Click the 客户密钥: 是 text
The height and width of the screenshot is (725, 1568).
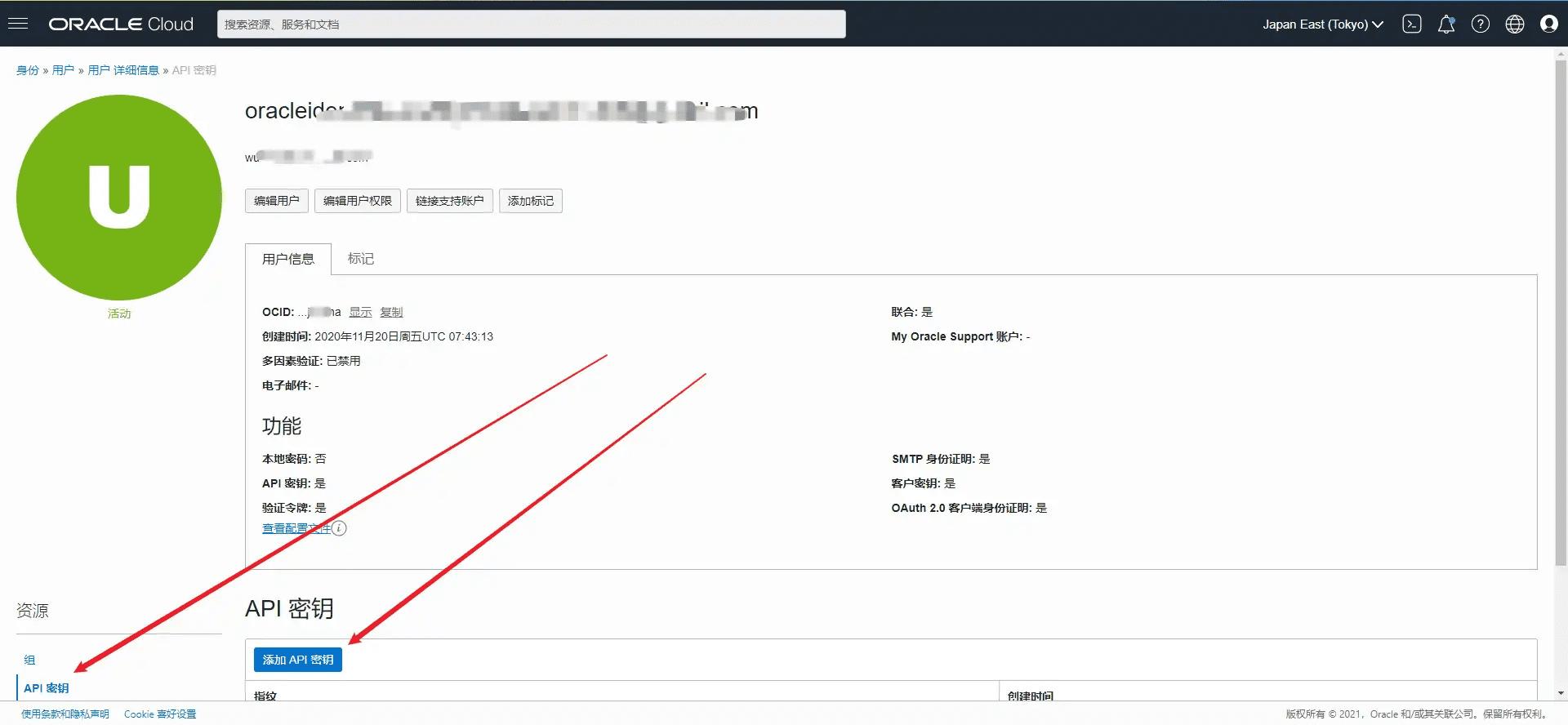click(924, 483)
